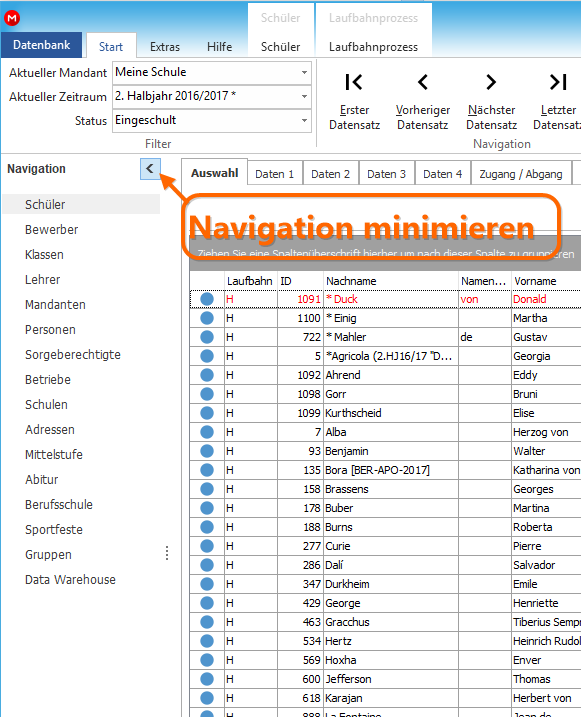This screenshot has height=717, width=581.
Task: Sort by the Laufbahn column header
Action: tap(251, 281)
